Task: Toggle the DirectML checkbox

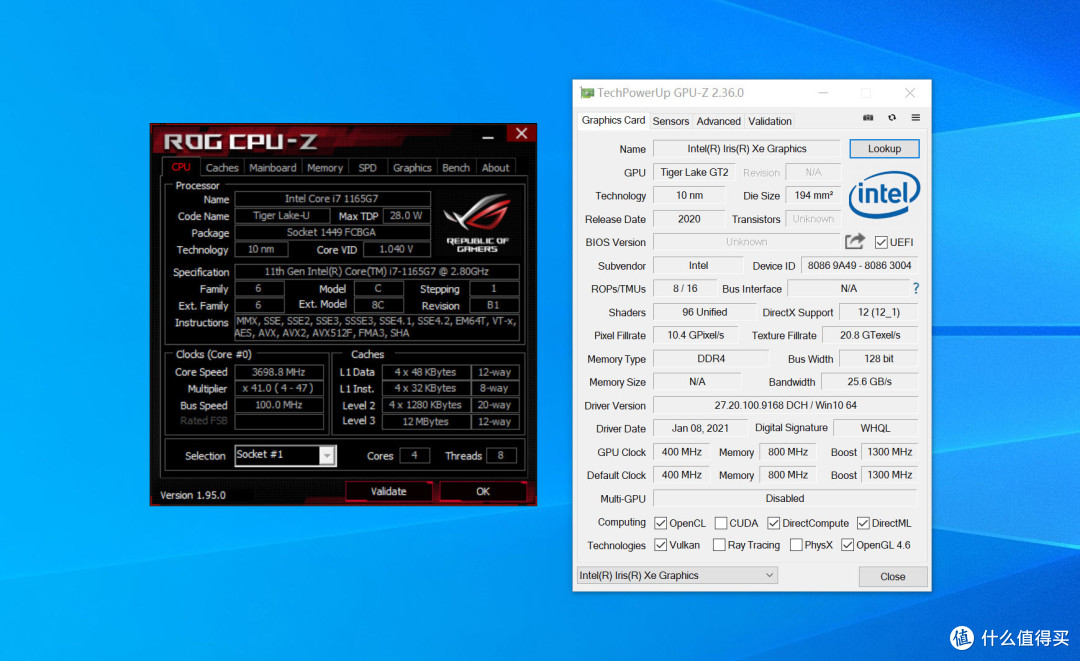Action: [863, 523]
